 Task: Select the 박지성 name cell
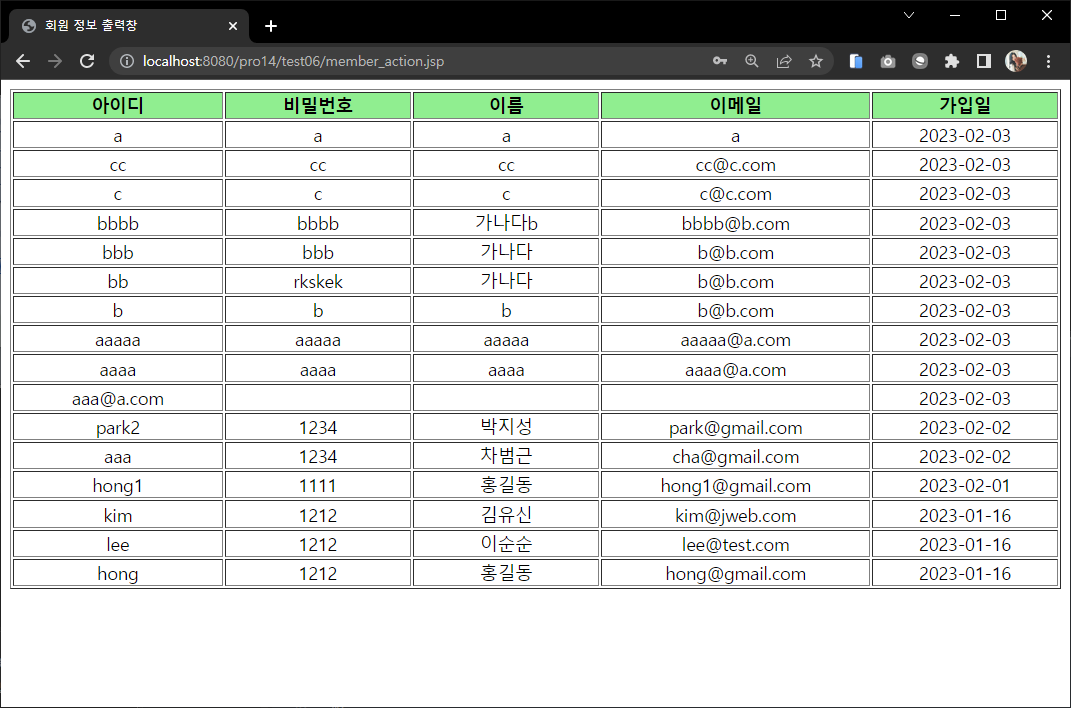point(506,427)
